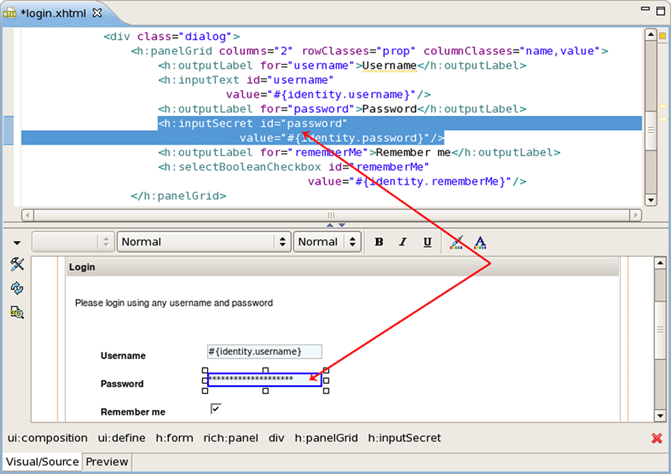Select the Visual/Source tab
This screenshot has width=671, height=474.
coord(41,462)
